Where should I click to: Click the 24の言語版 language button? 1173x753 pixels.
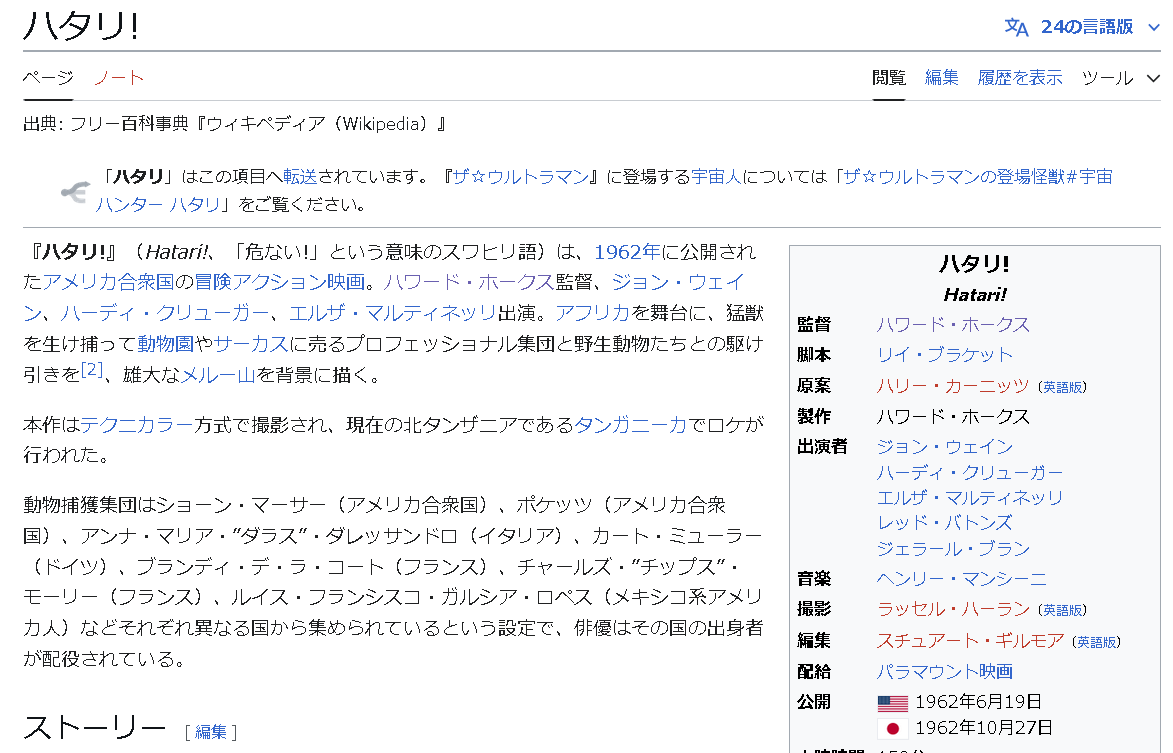click(x=1086, y=27)
